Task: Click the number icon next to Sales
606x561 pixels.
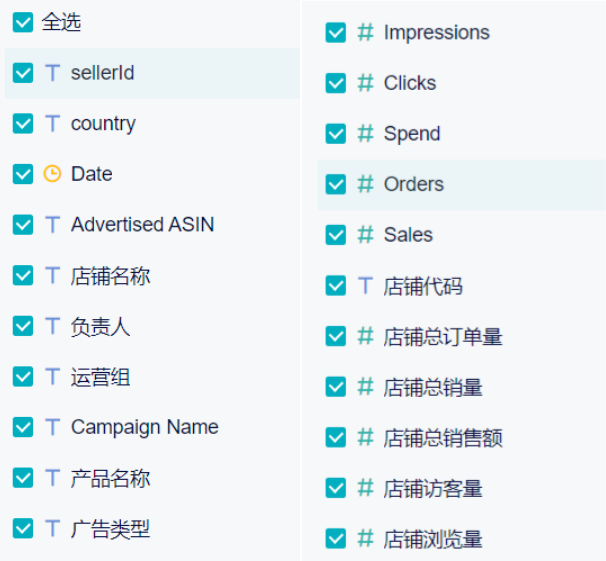Action: pos(365,235)
